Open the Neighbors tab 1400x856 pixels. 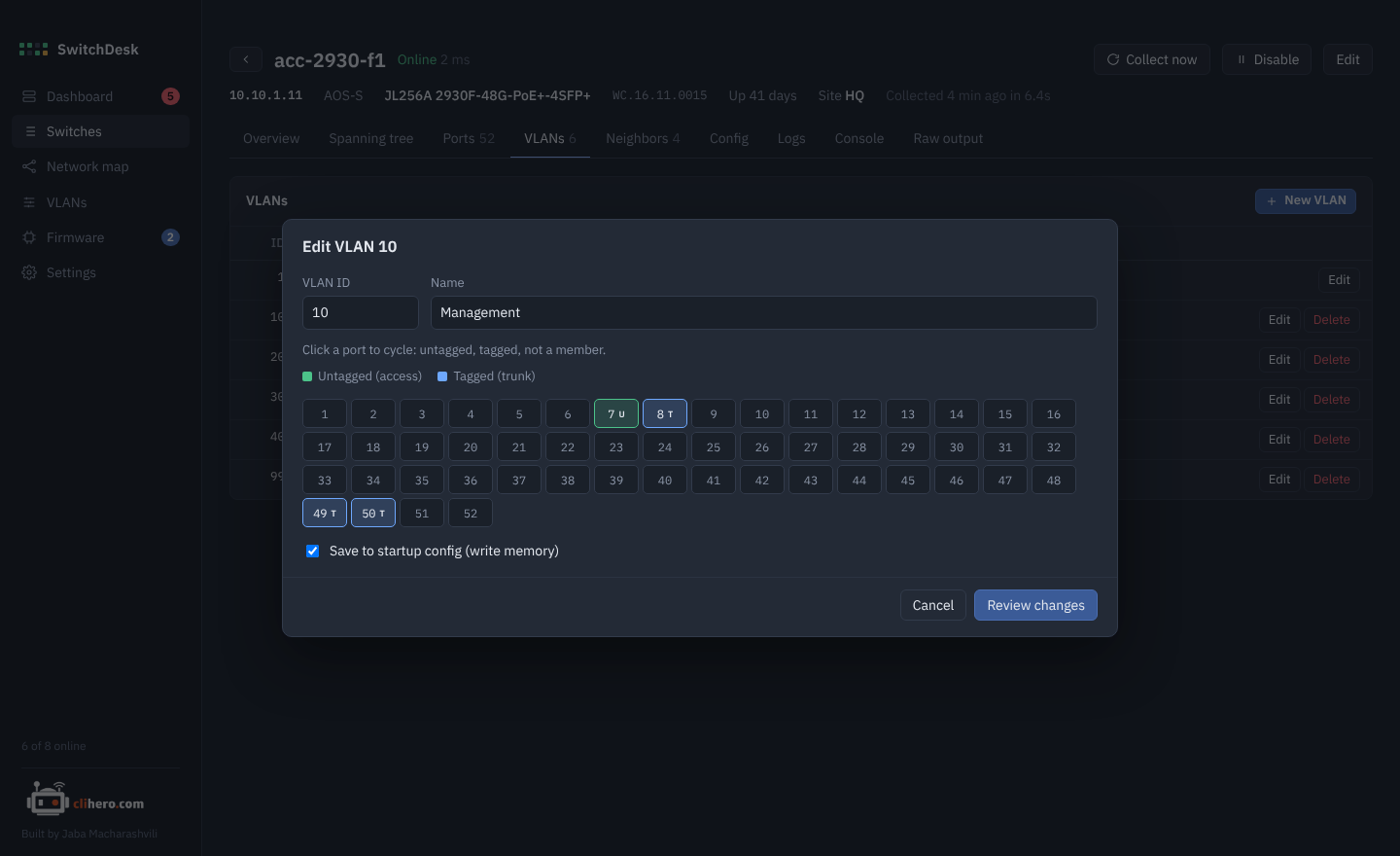click(x=643, y=138)
